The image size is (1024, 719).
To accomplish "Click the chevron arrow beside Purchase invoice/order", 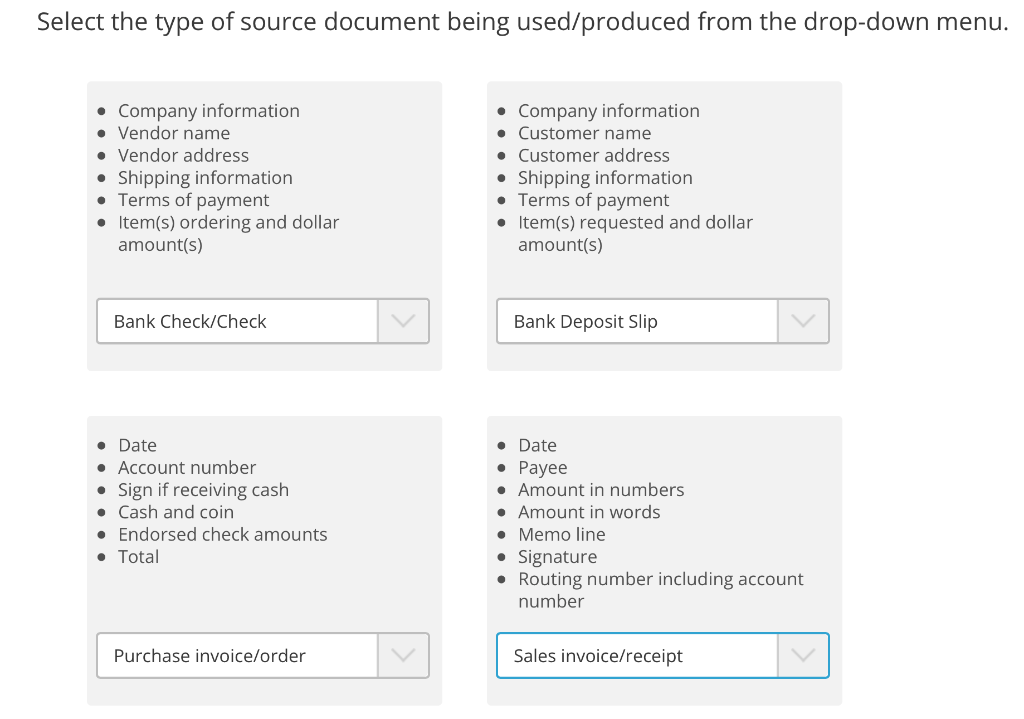I will (403, 655).
